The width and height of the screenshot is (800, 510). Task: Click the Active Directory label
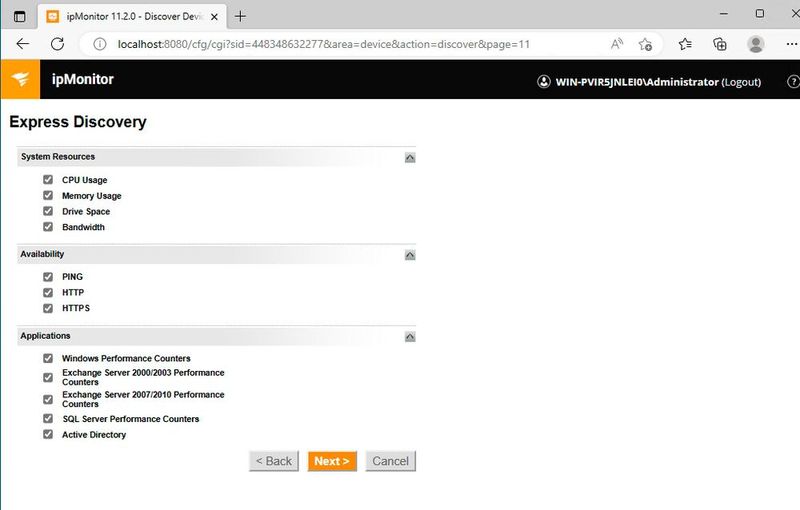(94, 435)
